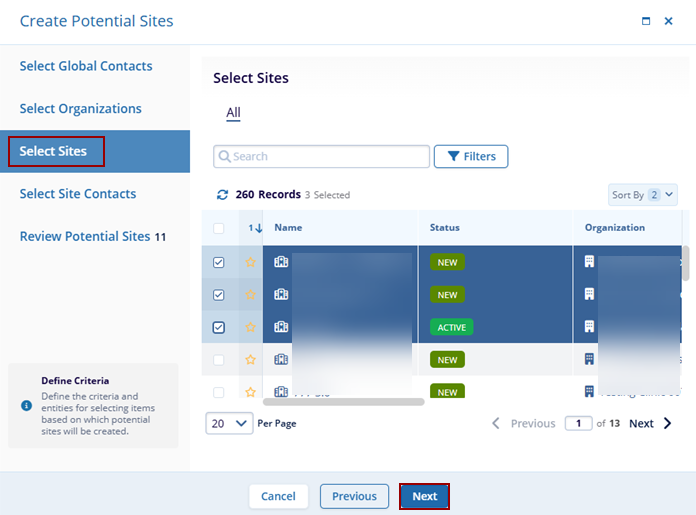
Task: Click the site building icon in first row
Action: coord(281,263)
